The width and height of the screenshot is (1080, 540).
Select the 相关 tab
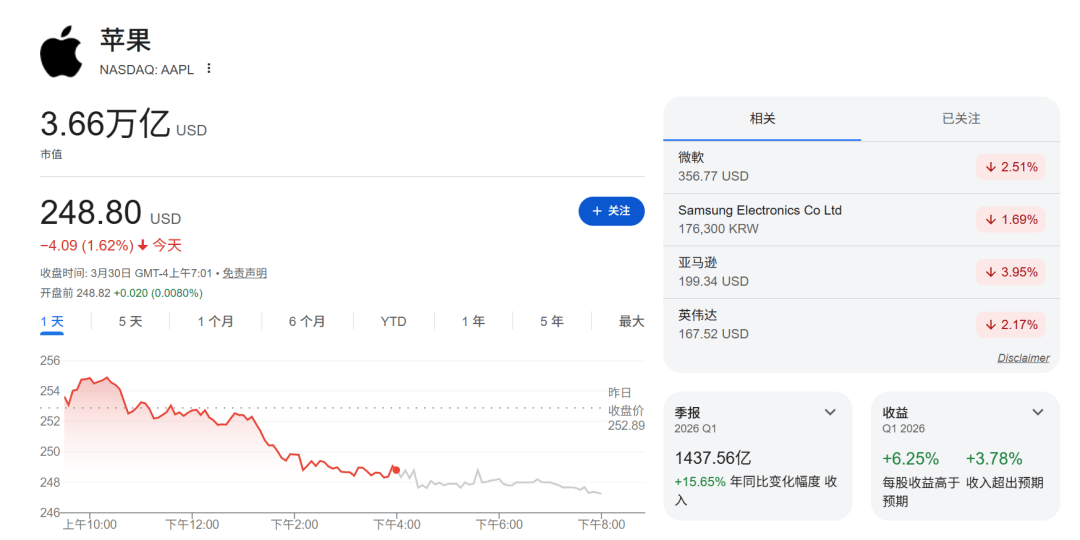(762, 119)
